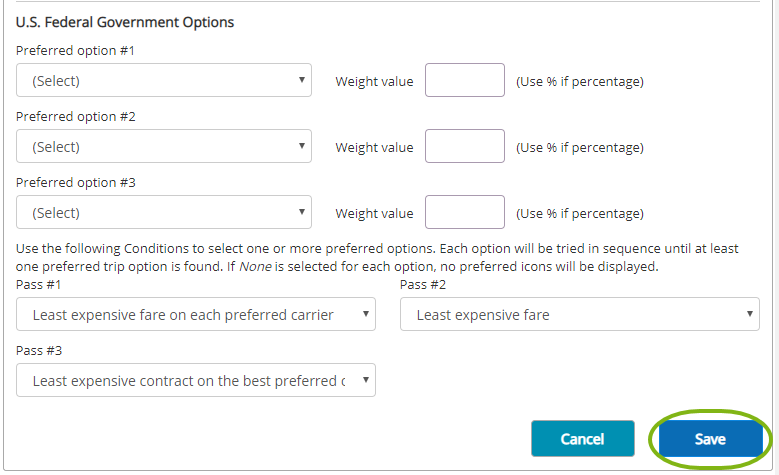Click arrow on Preferred option #3 select
The height and width of the screenshot is (475, 779).
pos(302,212)
